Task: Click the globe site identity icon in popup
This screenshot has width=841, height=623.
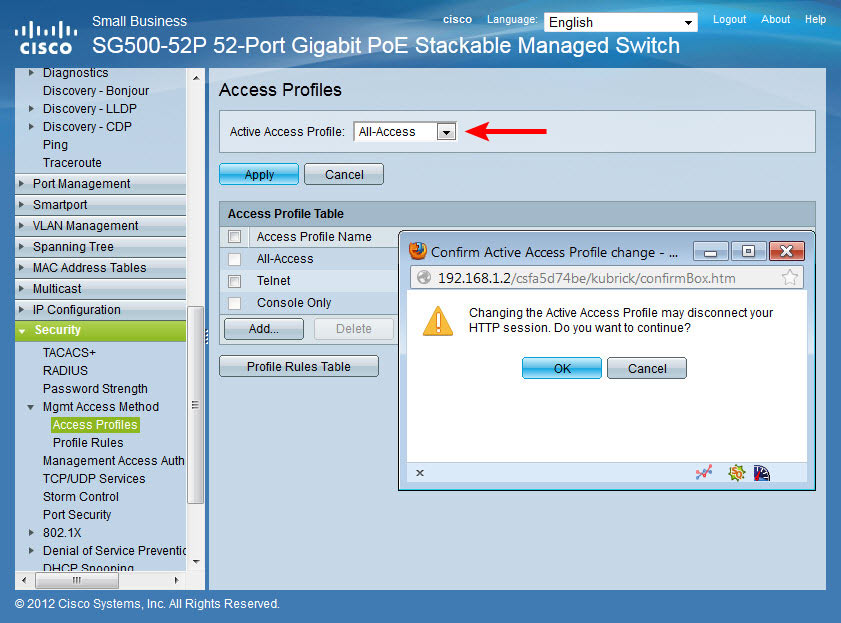Action: click(424, 277)
